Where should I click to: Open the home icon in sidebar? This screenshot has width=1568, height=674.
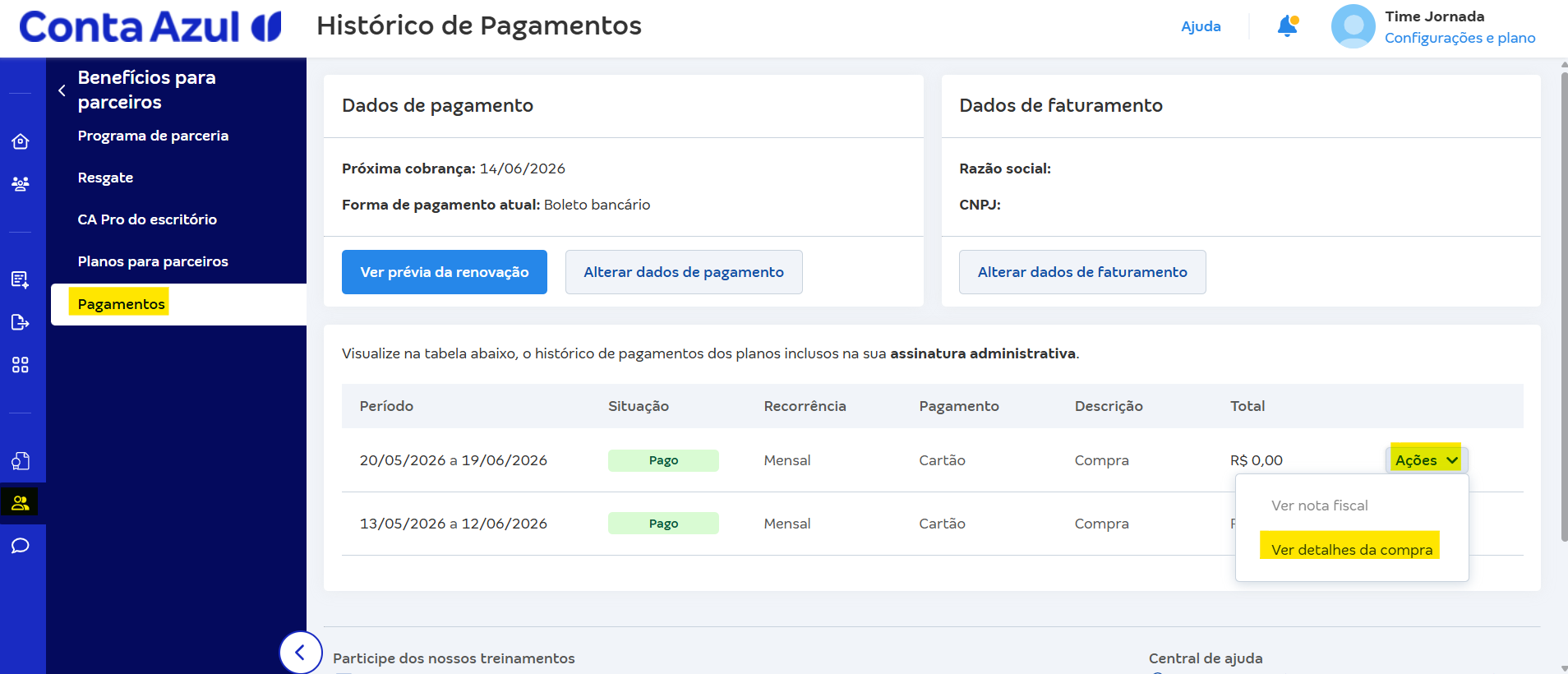click(x=21, y=141)
